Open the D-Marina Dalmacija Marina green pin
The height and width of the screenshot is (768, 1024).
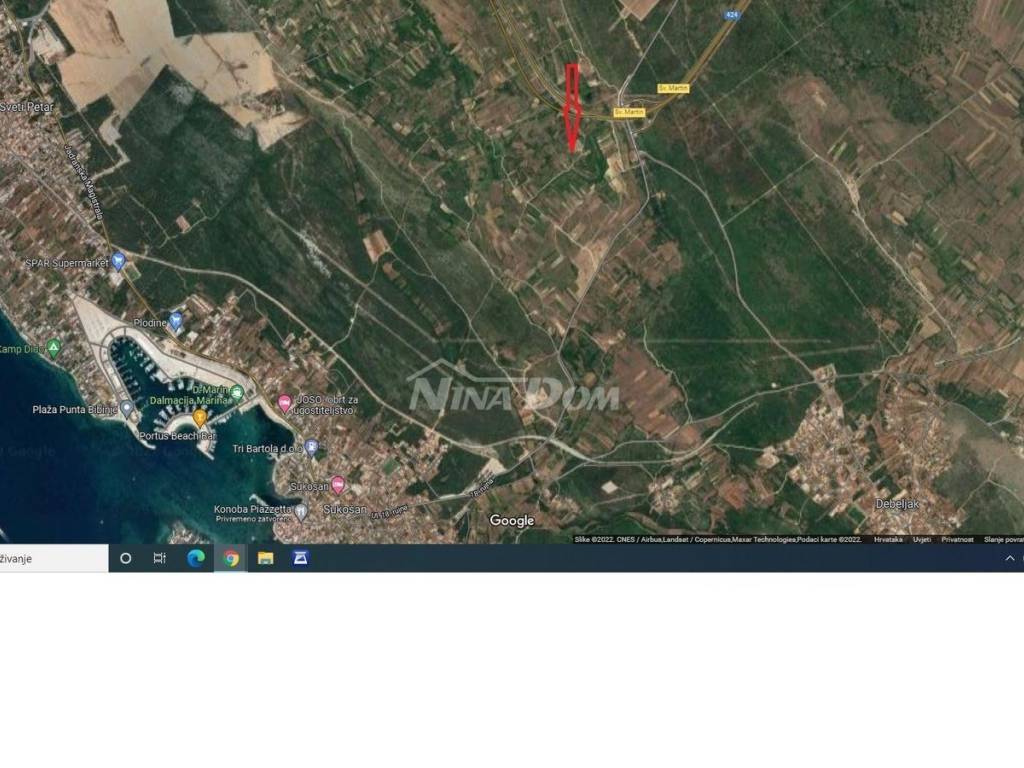[237, 392]
